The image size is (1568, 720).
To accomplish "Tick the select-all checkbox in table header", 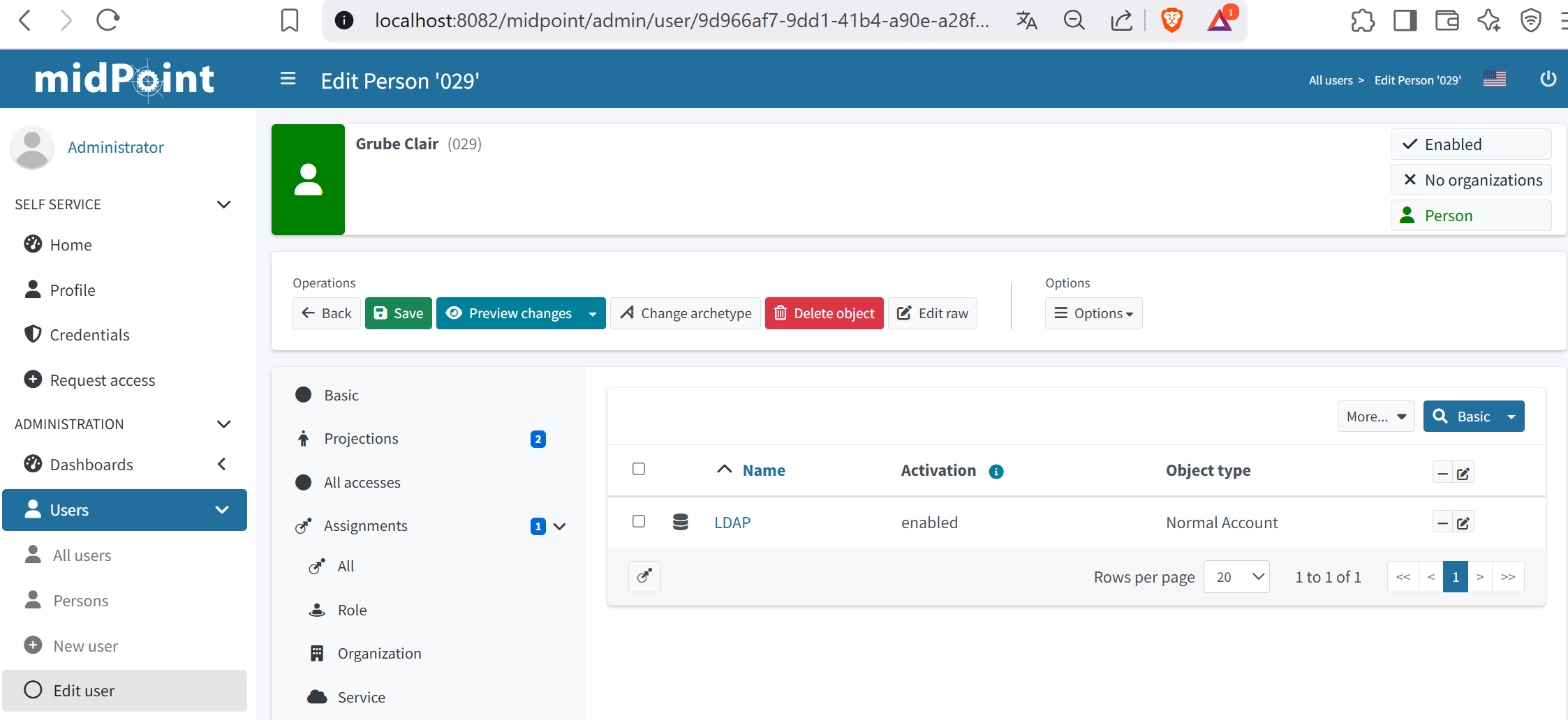I will pos(639,469).
